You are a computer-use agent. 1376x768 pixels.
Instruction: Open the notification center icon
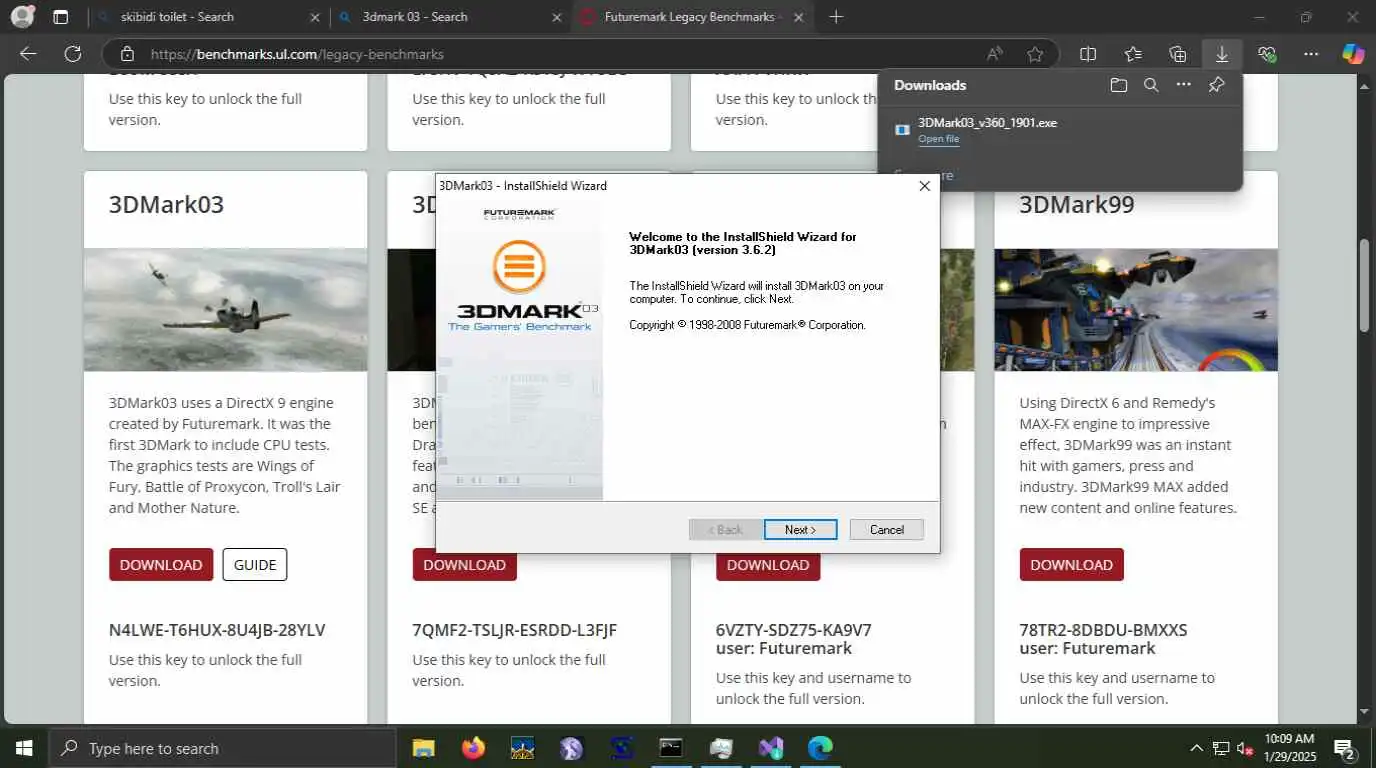[1345, 749]
